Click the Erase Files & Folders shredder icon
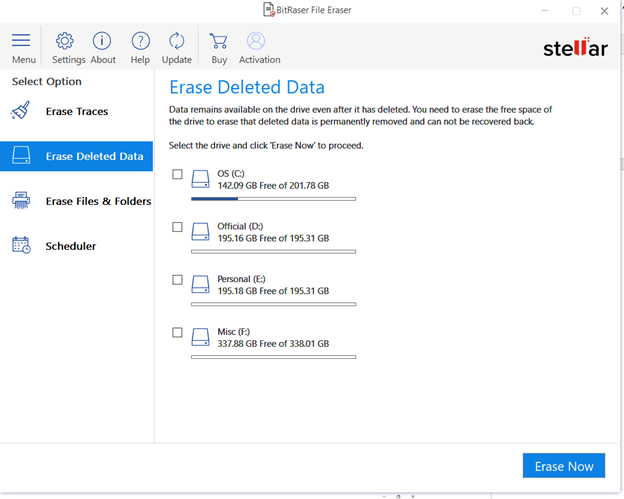The width and height of the screenshot is (624, 499). click(21, 200)
